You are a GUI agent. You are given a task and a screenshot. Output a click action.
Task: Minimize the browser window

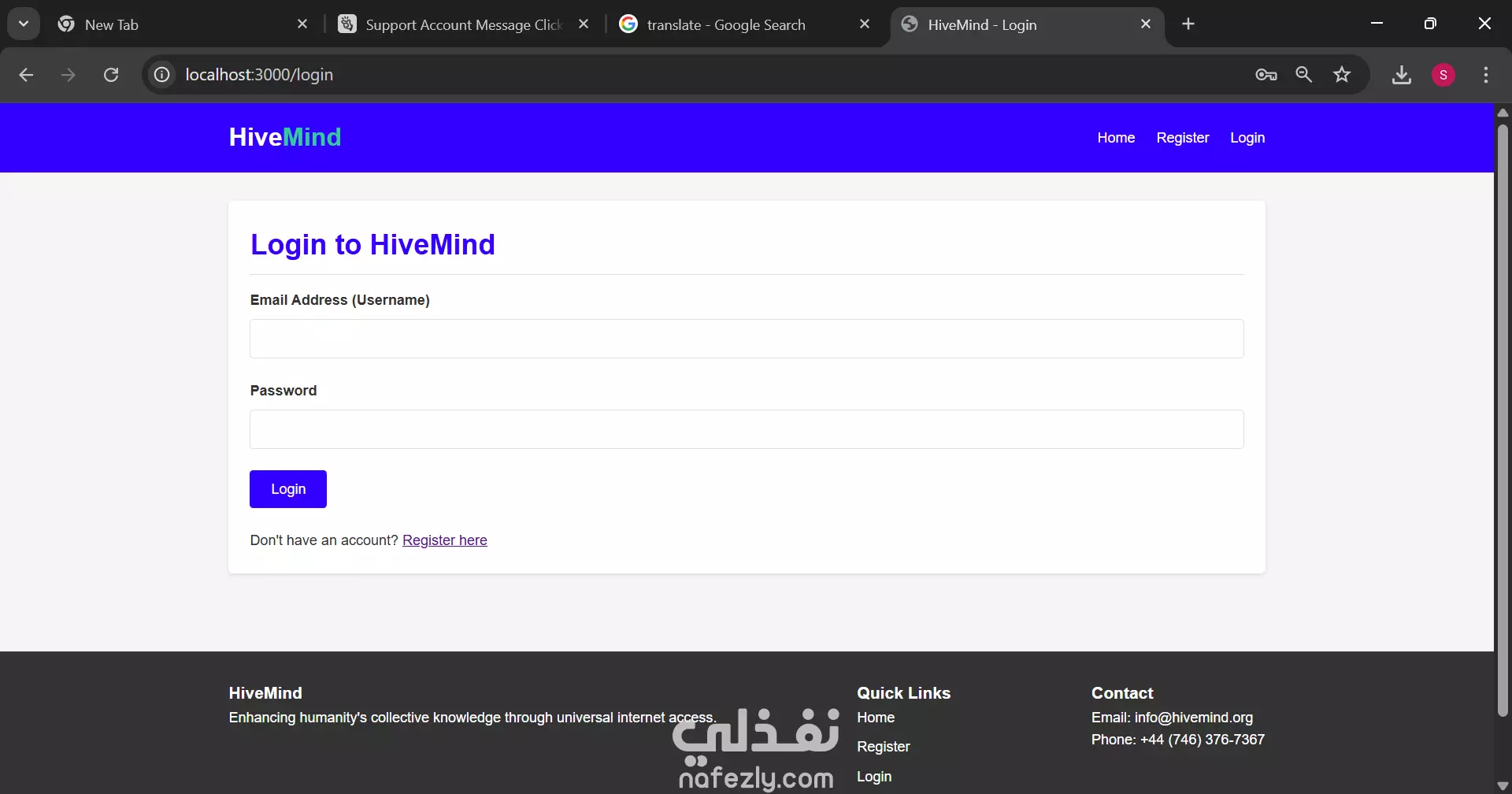[1377, 24]
